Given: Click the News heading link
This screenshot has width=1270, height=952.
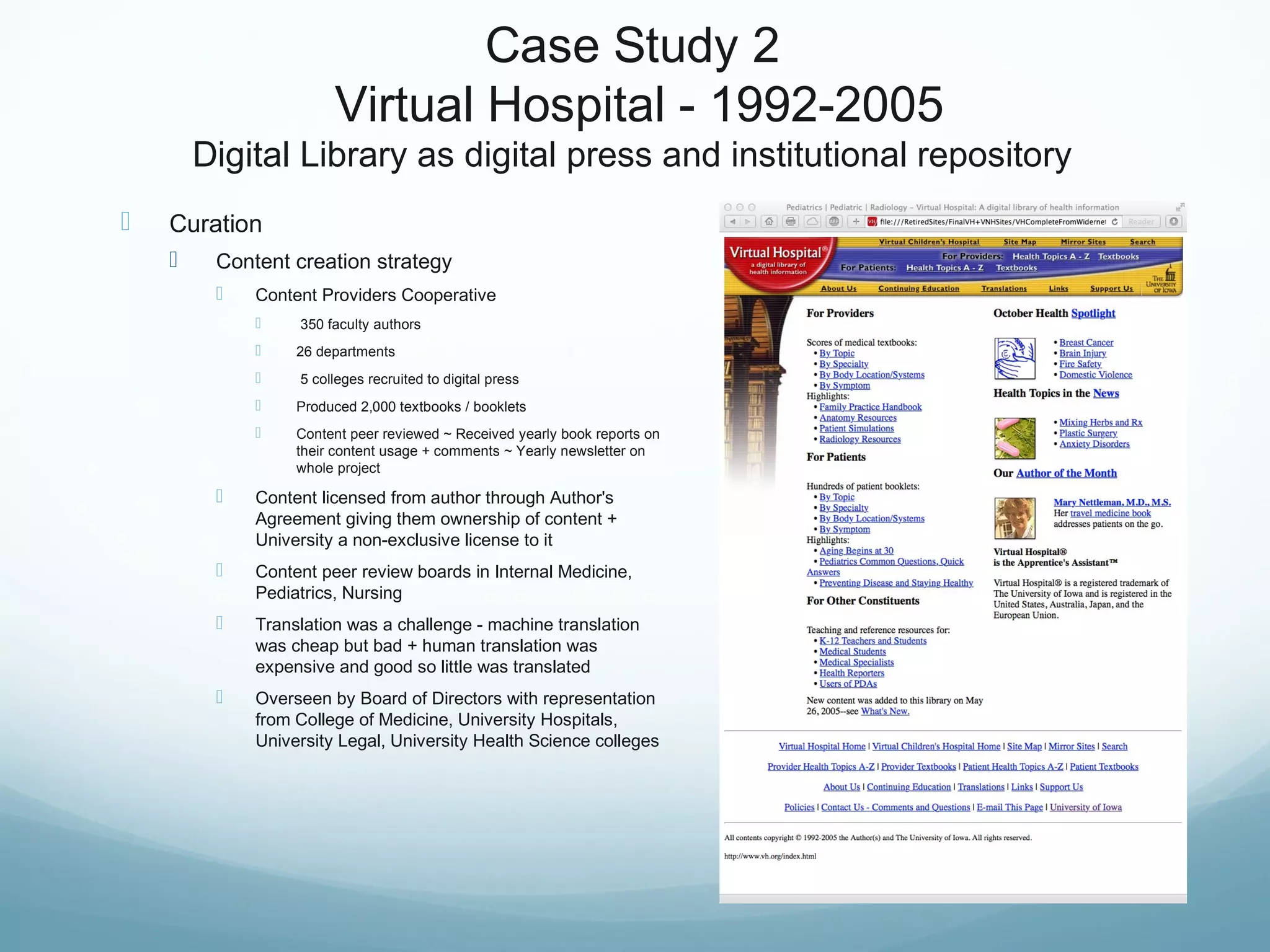Looking at the screenshot, I should 1106,394.
